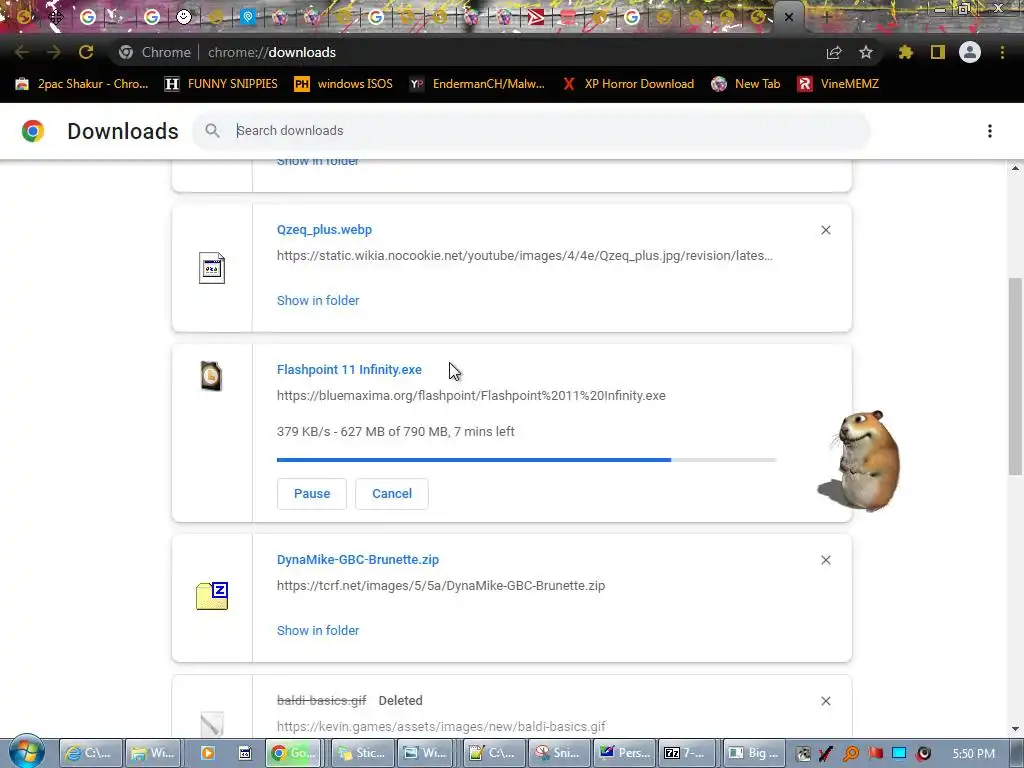Open Internet Explorer C:\ taskbar item

[90, 753]
